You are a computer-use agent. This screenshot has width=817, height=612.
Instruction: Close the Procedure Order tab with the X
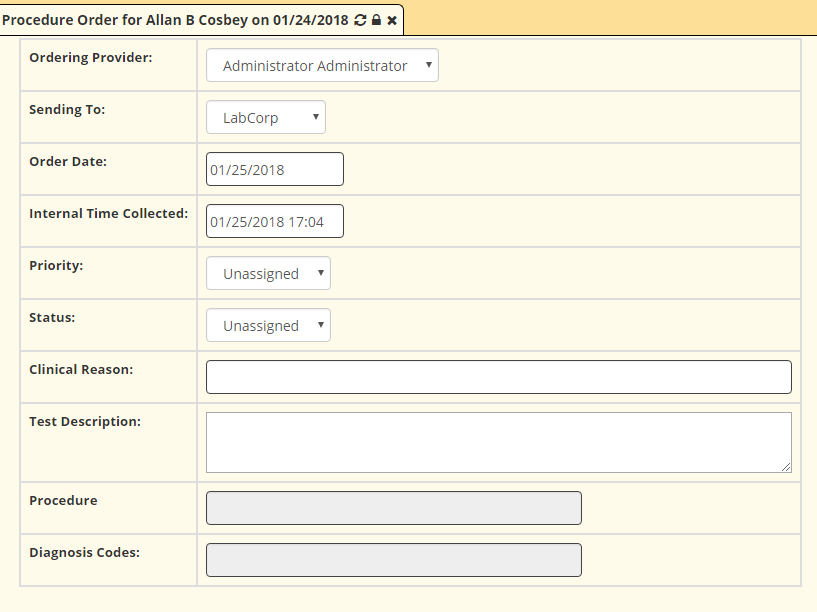392,19
